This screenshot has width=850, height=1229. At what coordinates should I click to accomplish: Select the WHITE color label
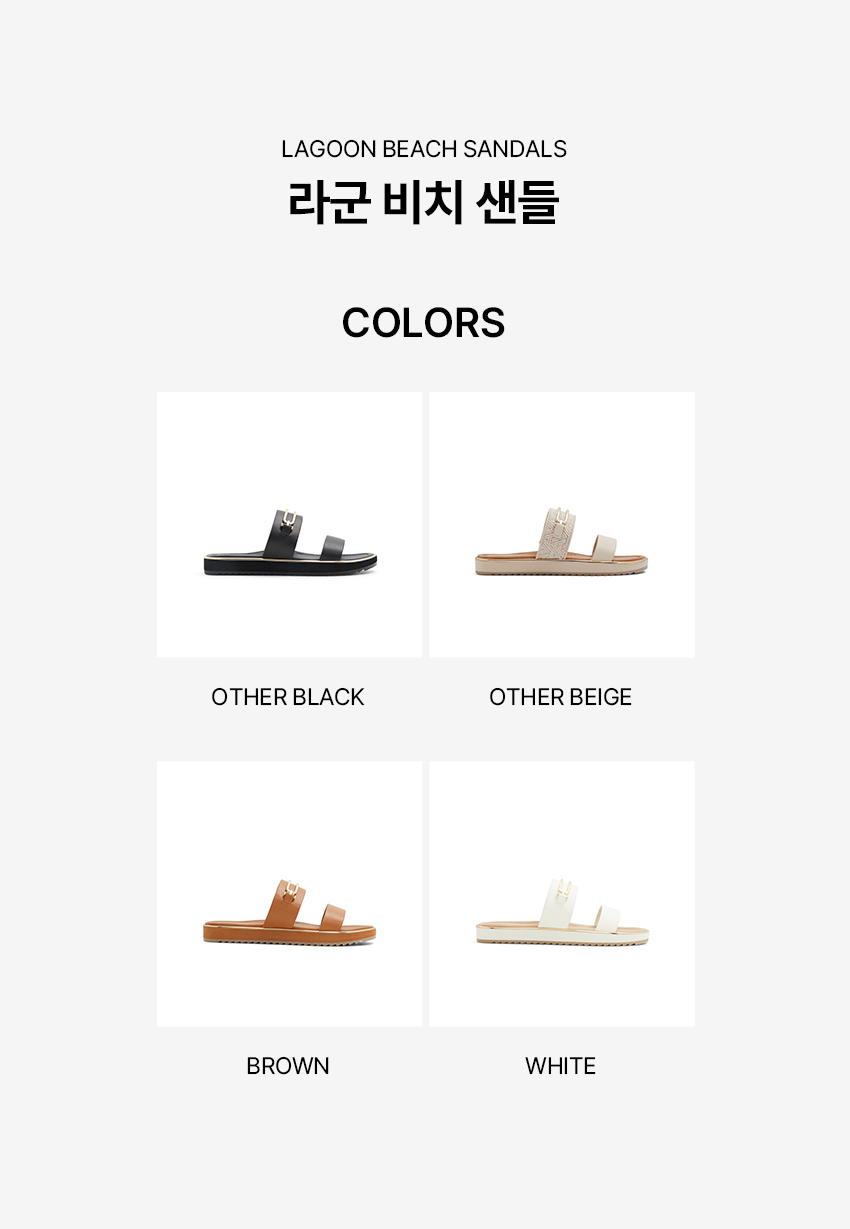[561, 1066]
